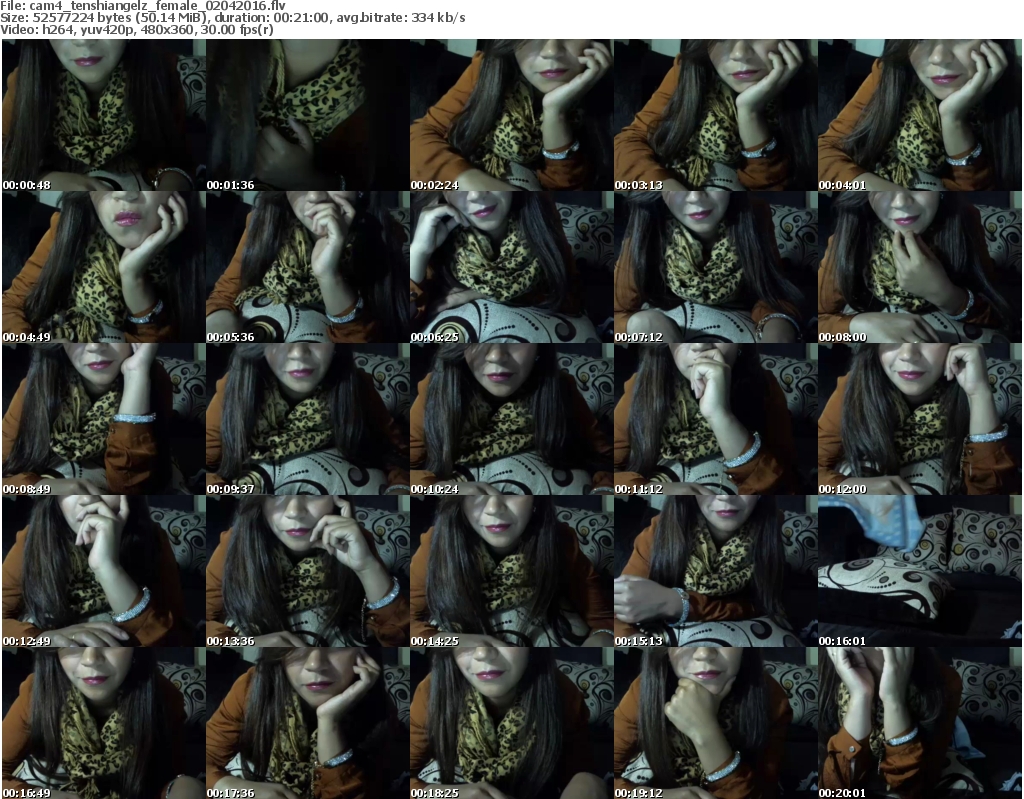
Task: Pick the thumbnail at 00:14:25
Action: pos(512,571)
